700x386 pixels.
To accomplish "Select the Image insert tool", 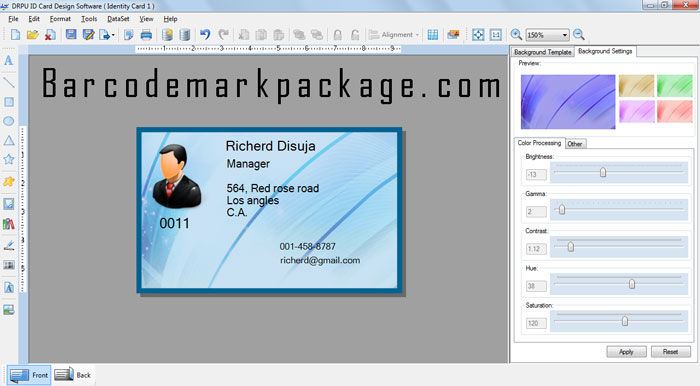I will (x=8, y=204).
